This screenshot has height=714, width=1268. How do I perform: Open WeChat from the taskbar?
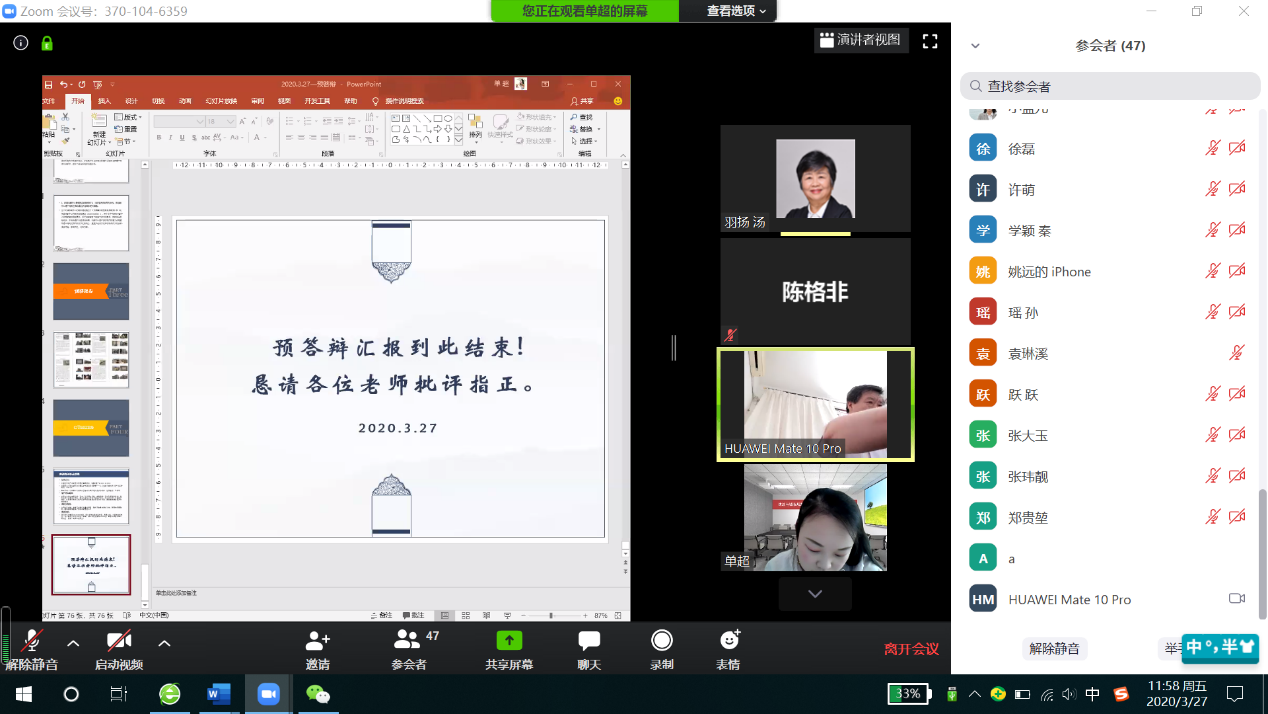(318, 694)
